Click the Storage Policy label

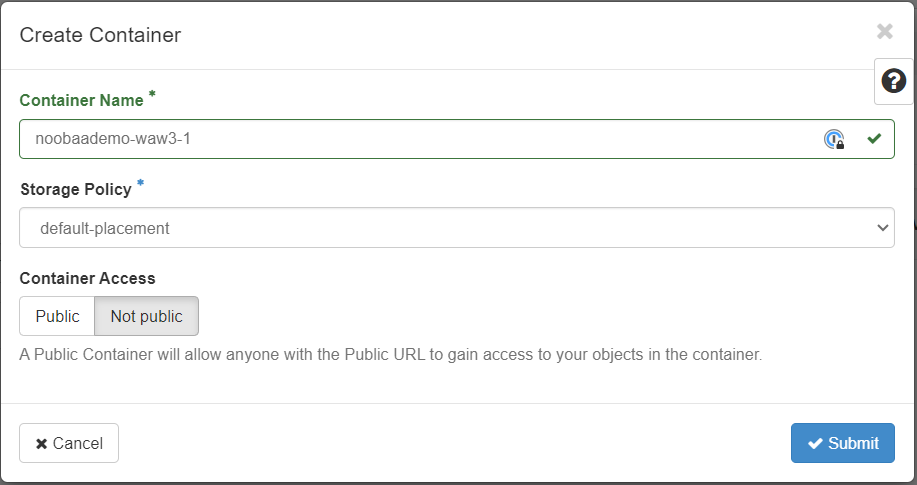point(75,190)
